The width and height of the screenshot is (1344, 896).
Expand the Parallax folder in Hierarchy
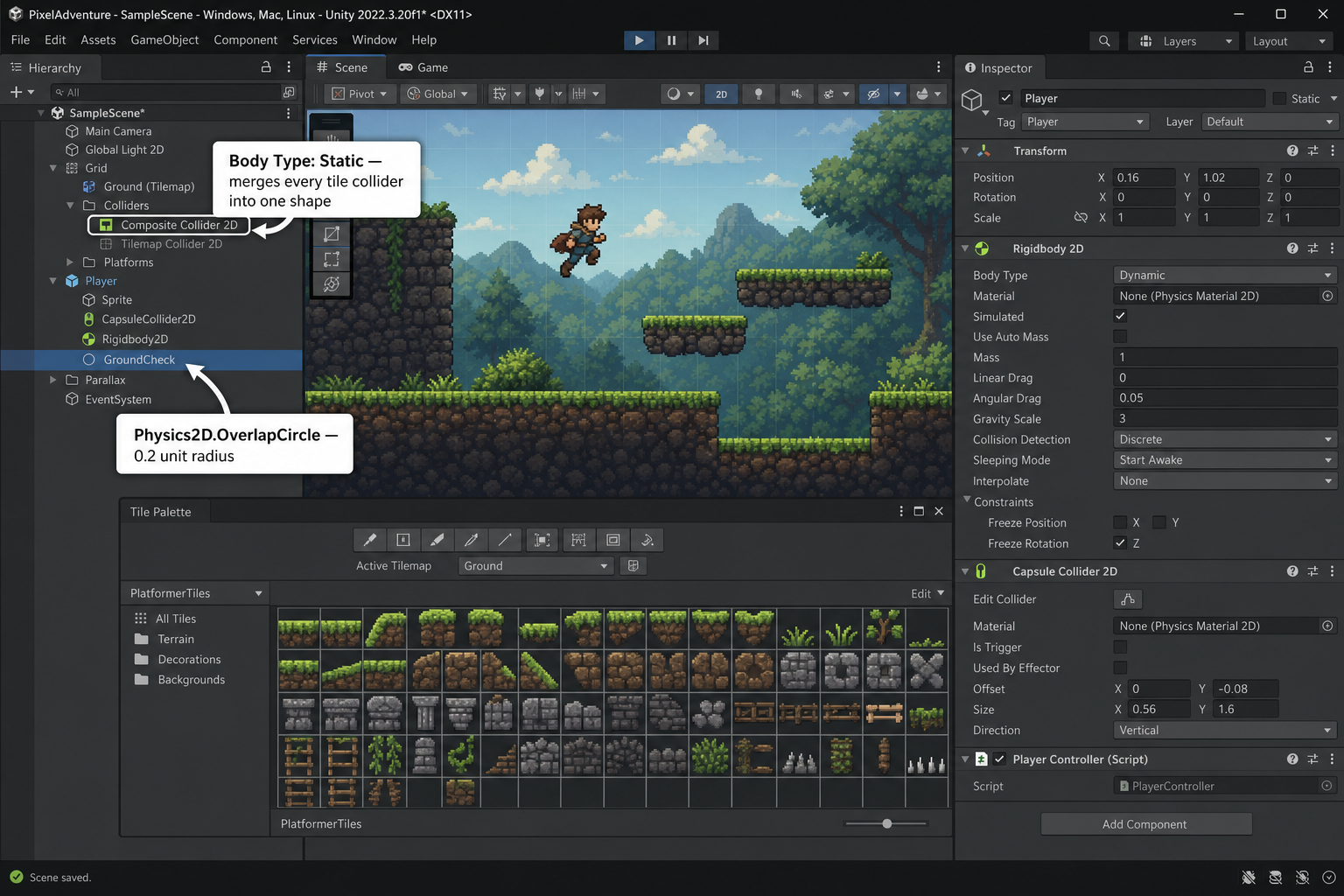53,380
